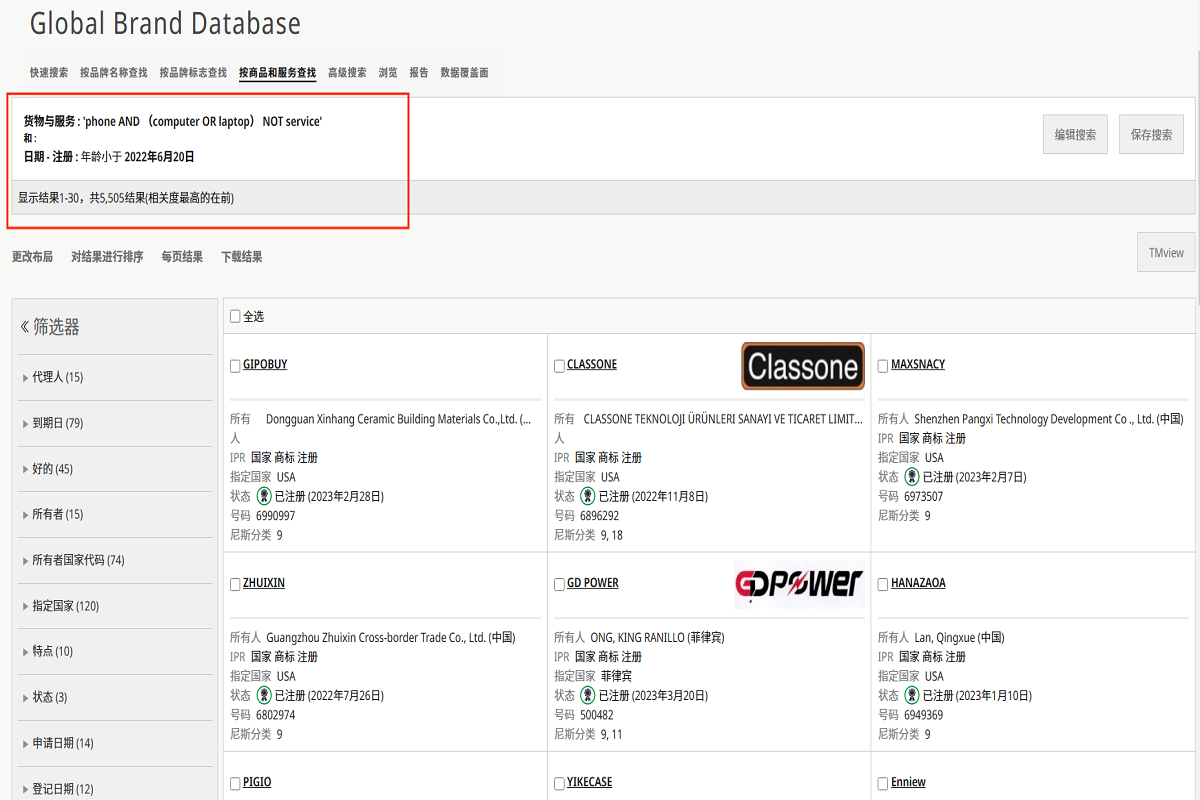Click the registered status icon on MAXSNACY card
The height and width of the screenshot is (800, 1200).
(x=912, y=477)
